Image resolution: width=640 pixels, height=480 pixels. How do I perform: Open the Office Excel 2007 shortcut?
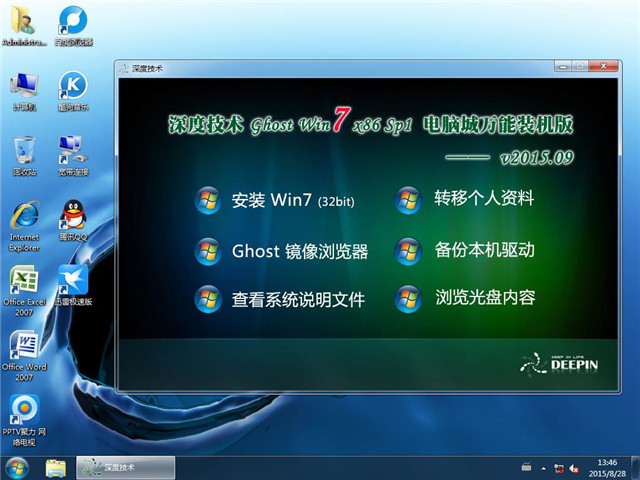coord(24,291)
